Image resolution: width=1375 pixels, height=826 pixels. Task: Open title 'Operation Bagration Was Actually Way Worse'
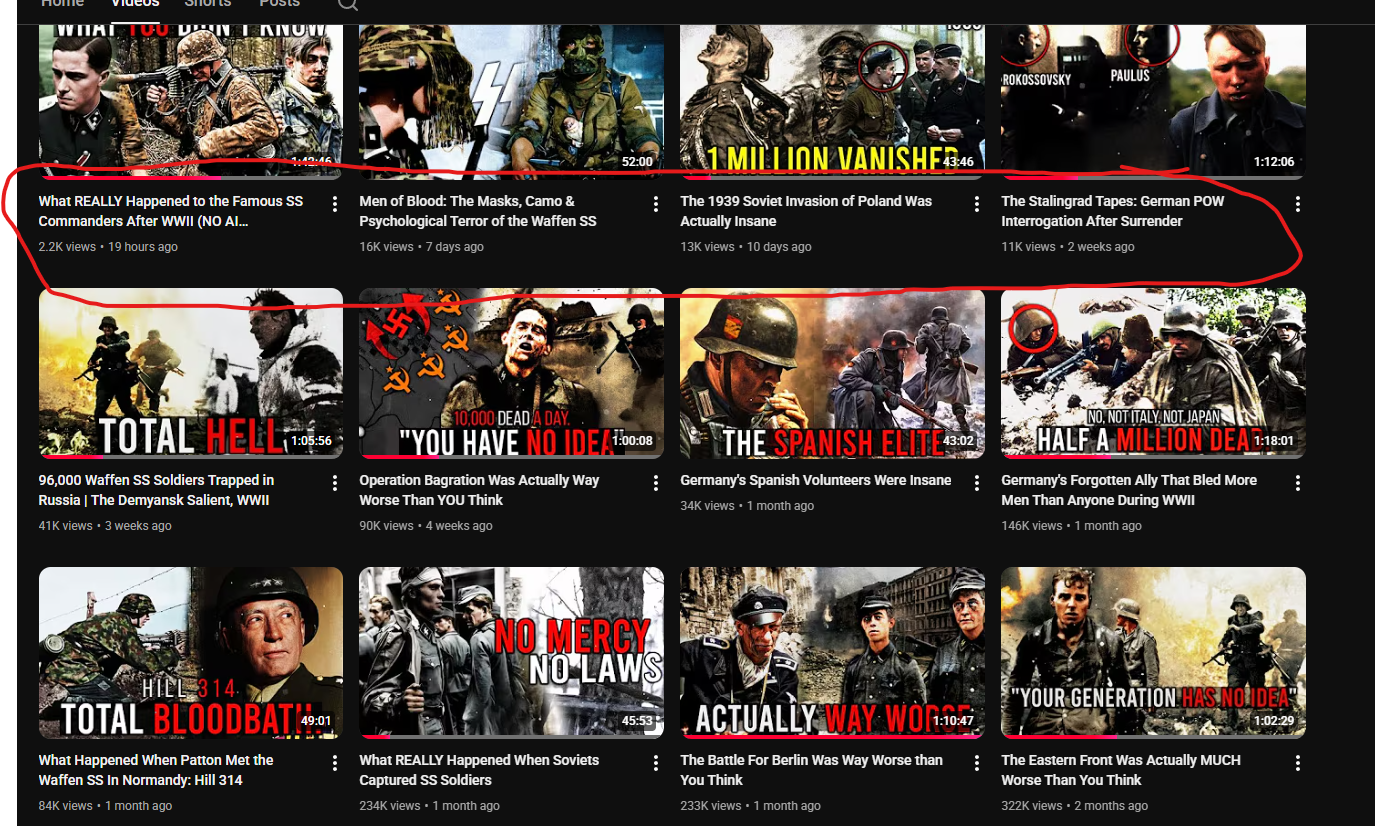click(x=480, y=490)
